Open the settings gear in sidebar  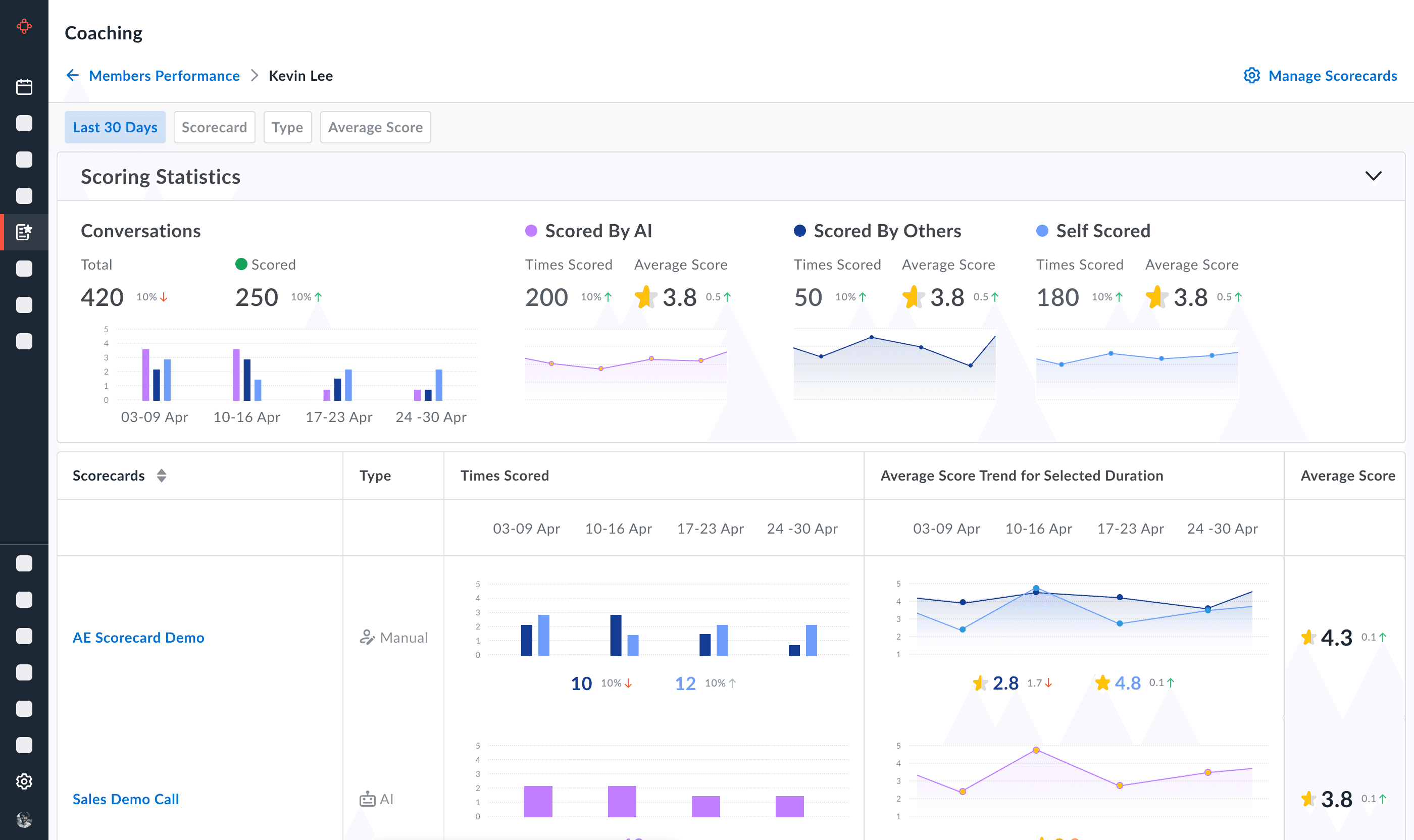pyautogui.click(x=24, y=781)
